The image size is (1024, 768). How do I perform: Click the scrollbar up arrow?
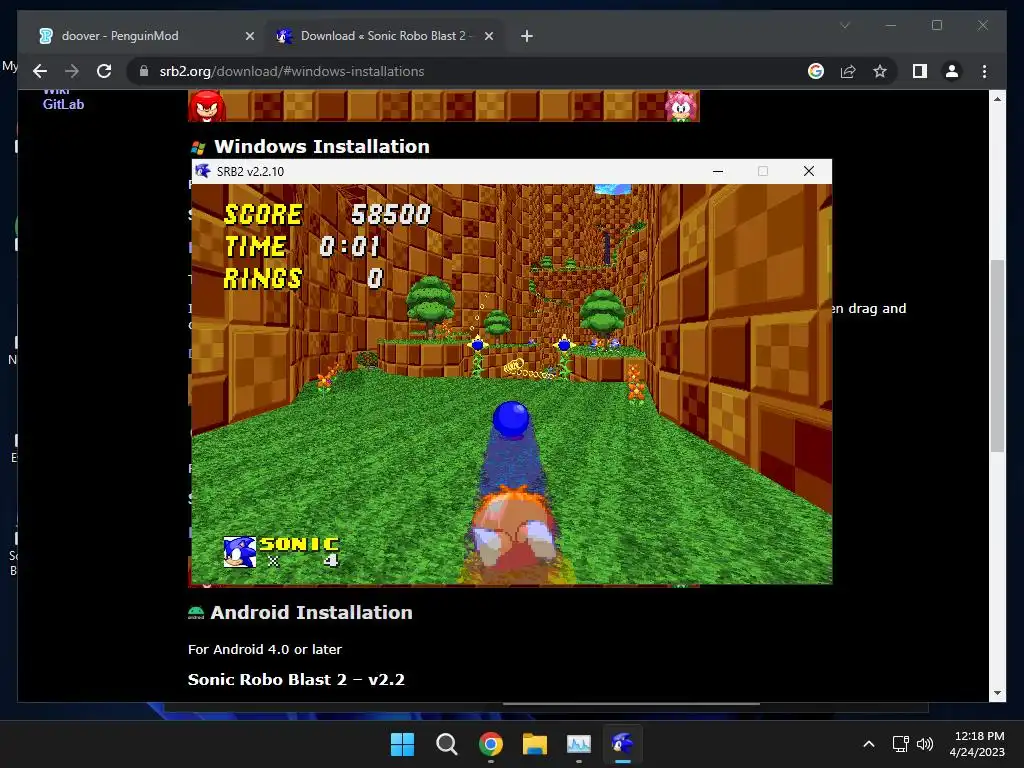pos(997,99)
